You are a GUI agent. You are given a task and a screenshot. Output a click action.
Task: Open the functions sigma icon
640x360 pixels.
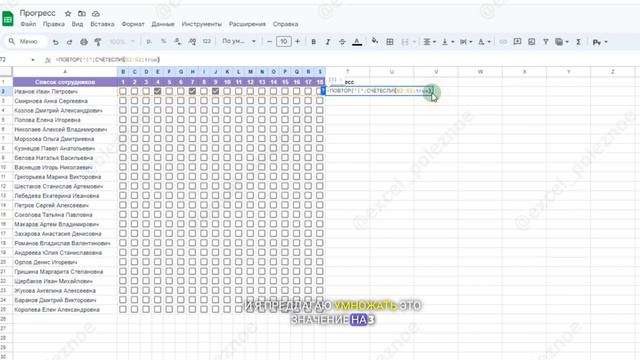click(578, 42)
